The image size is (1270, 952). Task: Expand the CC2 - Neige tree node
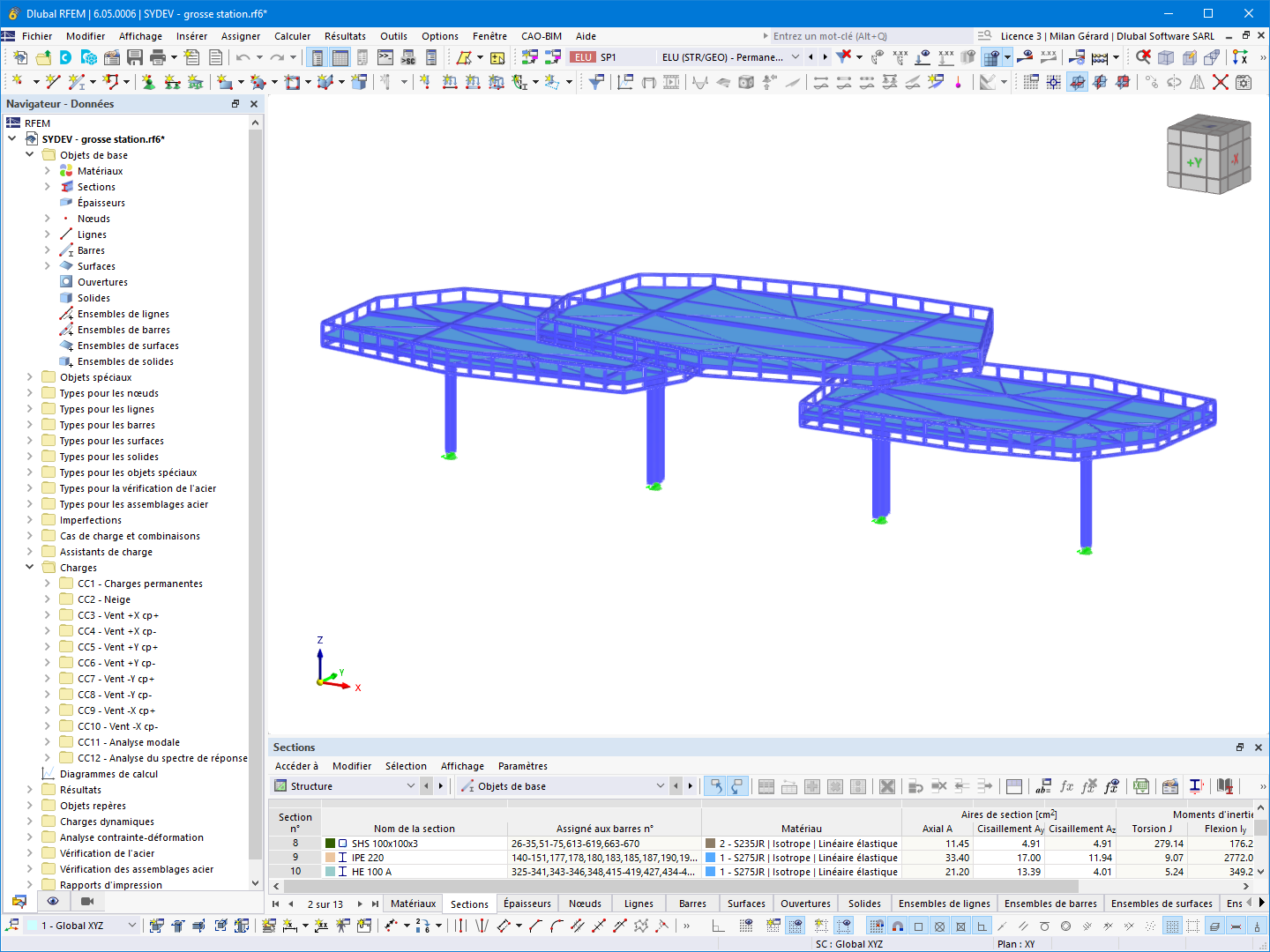click(x=47, y=599)
